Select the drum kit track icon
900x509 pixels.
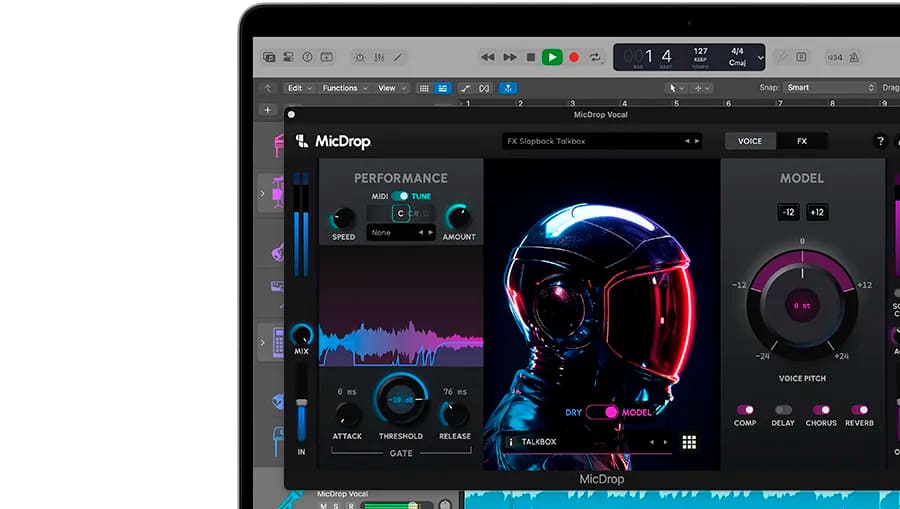coord(278,193)
